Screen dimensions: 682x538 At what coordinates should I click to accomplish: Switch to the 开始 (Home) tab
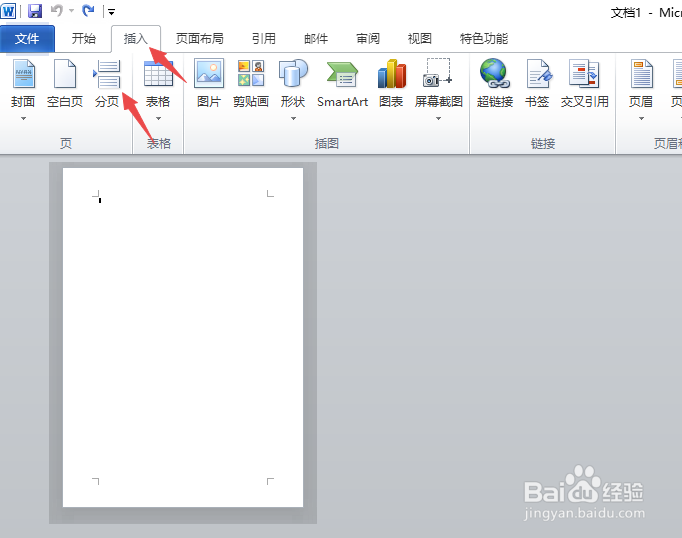[84, 39]
